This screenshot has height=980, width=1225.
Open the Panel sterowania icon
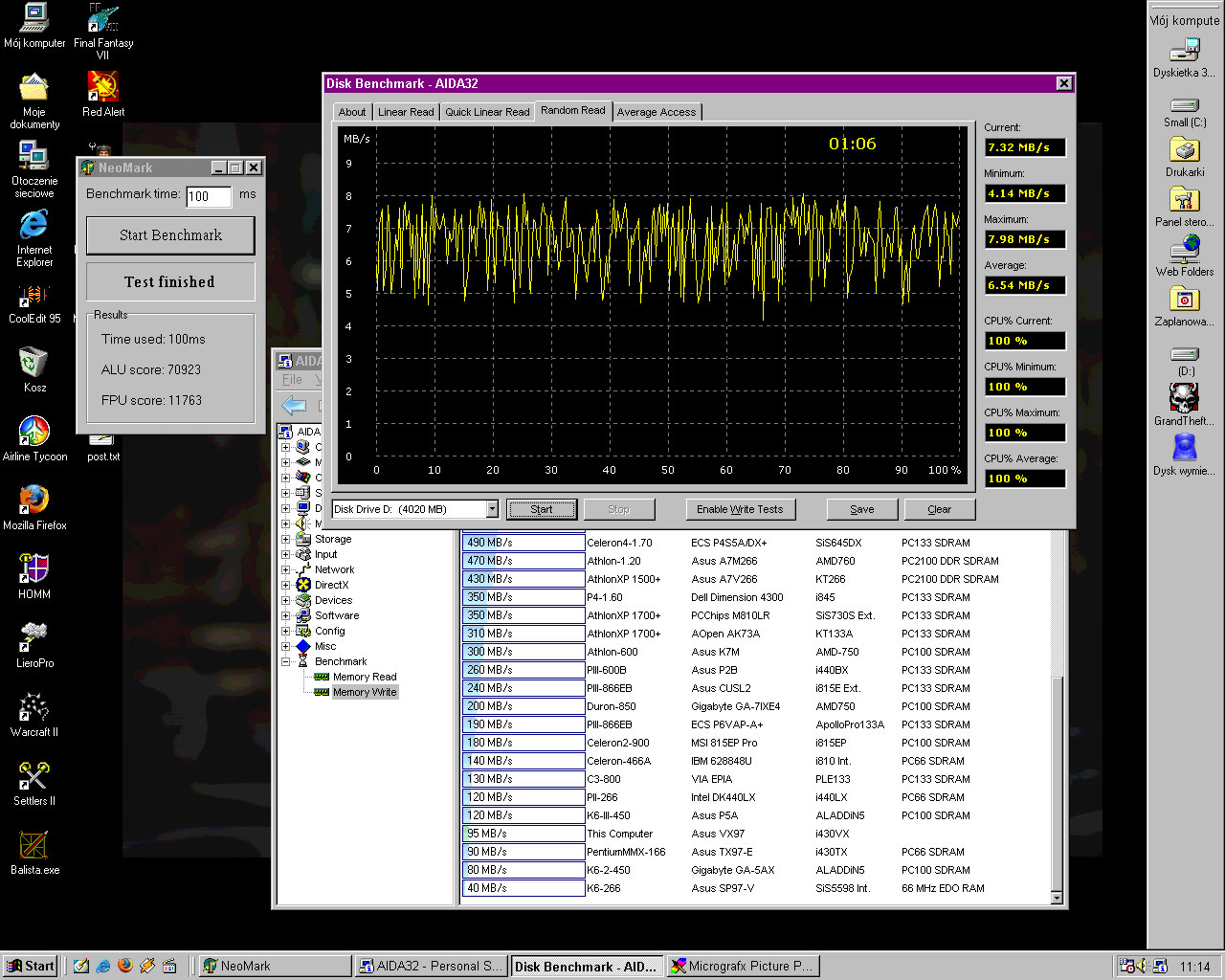1185,207
